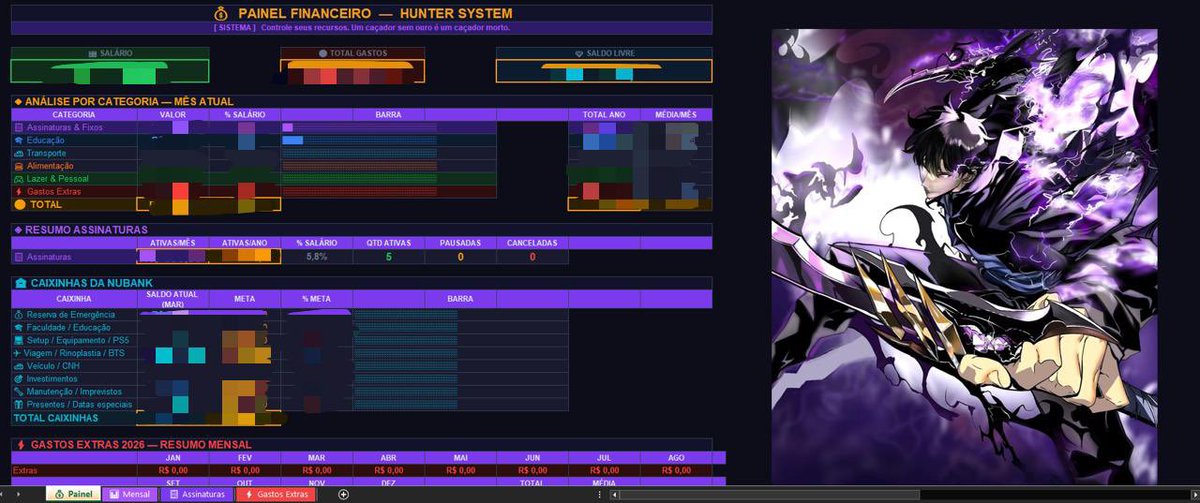
Task: Click the money bag icon in Painel Financeiro title
Action: tap(222, 13)
